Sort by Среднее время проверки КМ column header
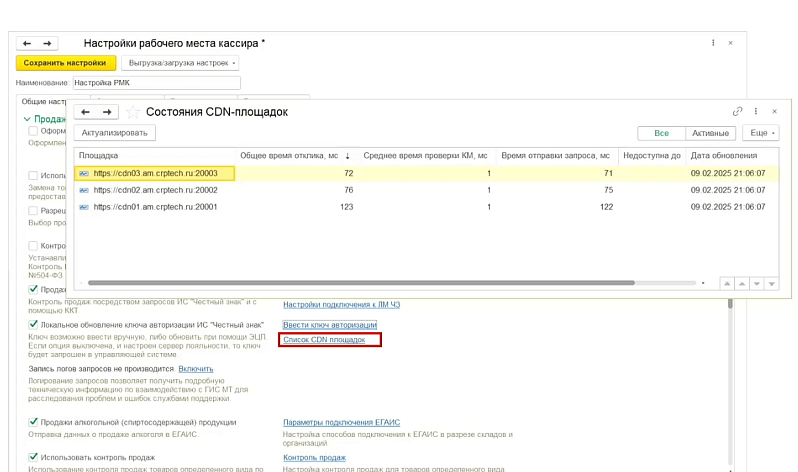798x472 pixels. [x=425, y=155]
